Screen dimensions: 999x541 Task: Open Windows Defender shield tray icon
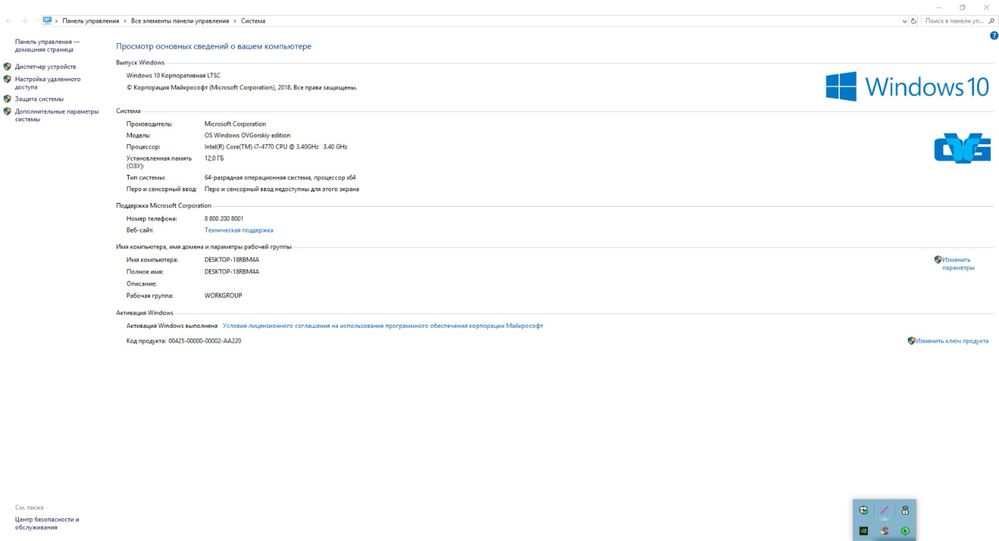coord(863,510)
